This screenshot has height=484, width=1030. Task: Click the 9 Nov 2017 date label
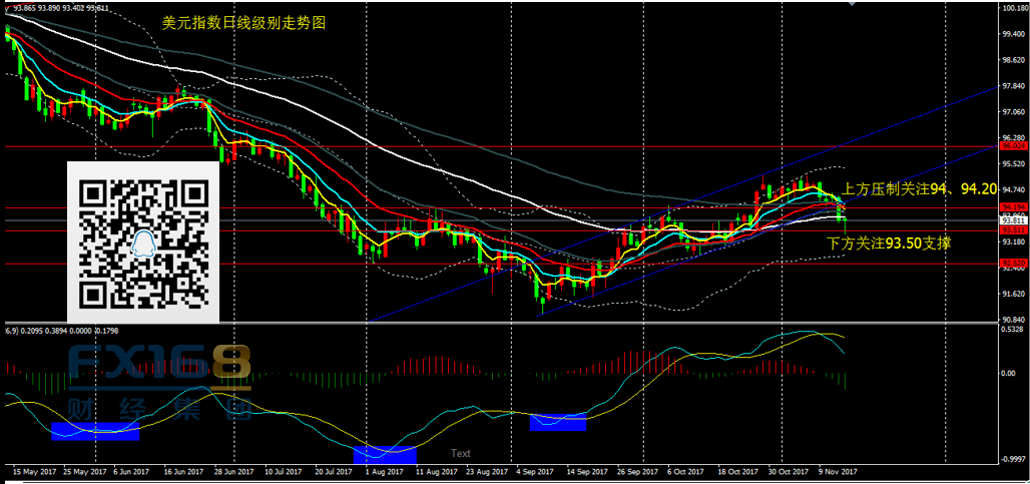[x=836, y=470]
